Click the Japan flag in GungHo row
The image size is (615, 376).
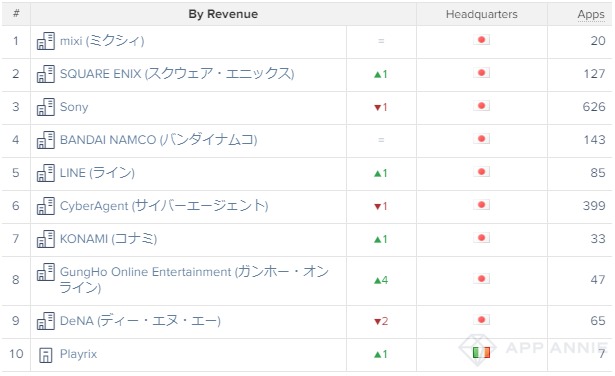click(x=481, y=278)
